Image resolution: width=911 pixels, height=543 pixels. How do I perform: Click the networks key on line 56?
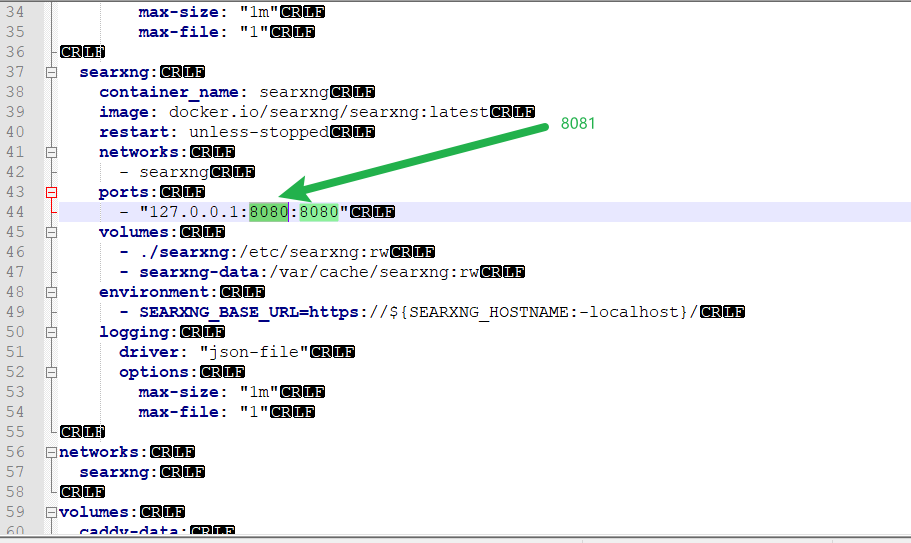[99, 452]
